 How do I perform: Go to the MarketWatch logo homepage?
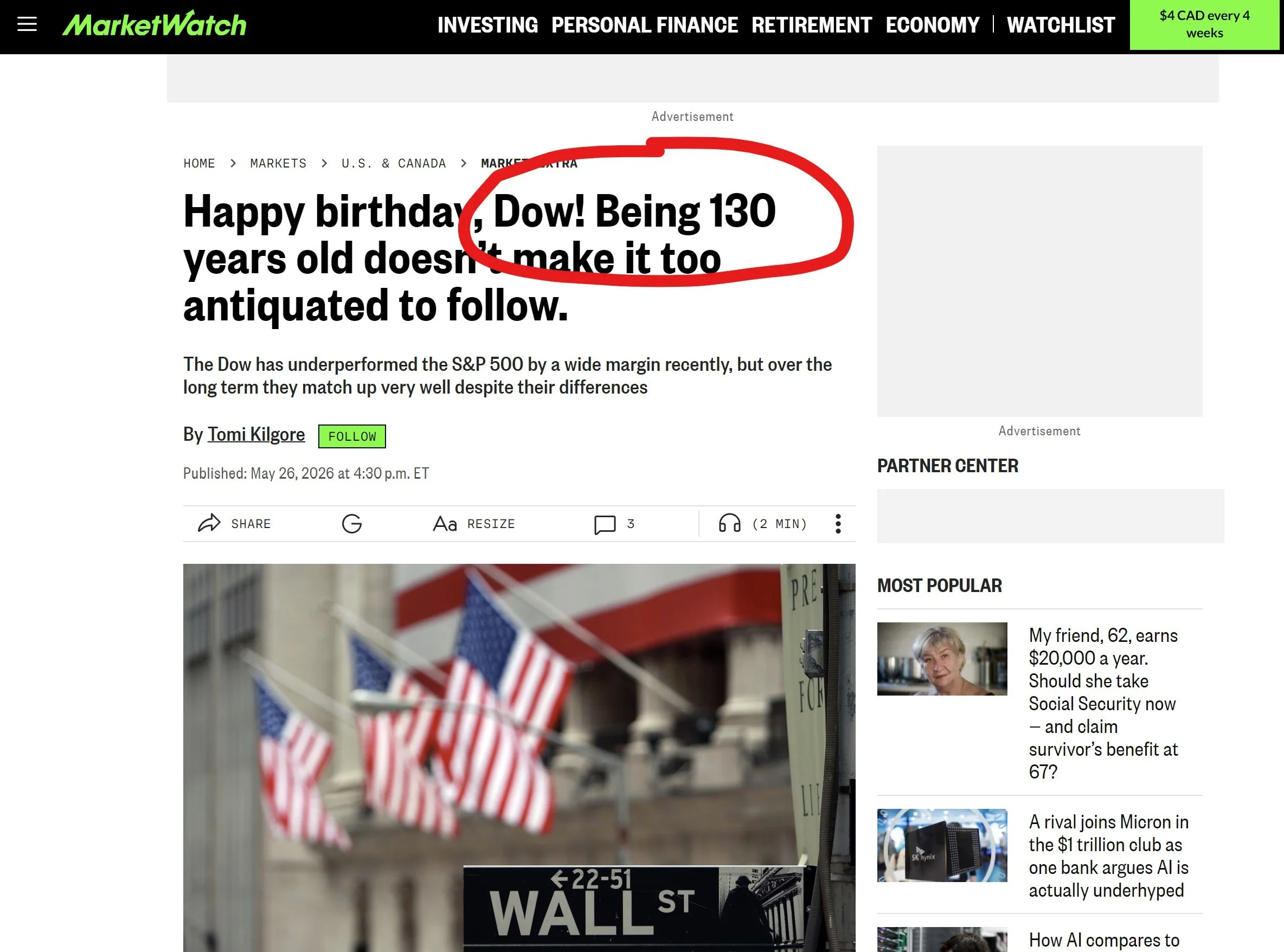tap(155, 24)
